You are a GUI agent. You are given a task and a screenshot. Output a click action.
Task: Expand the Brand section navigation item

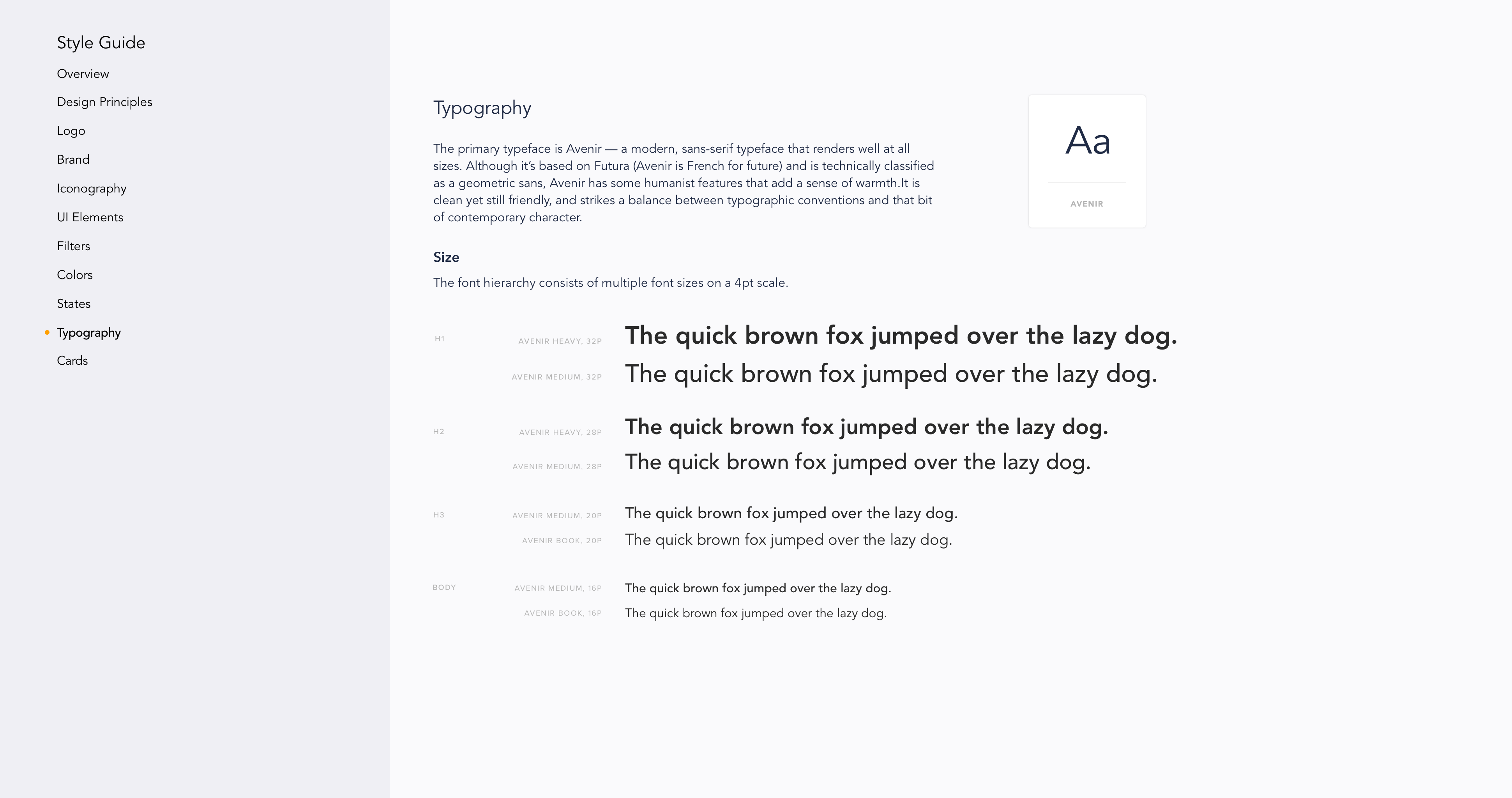pos(72,159)
